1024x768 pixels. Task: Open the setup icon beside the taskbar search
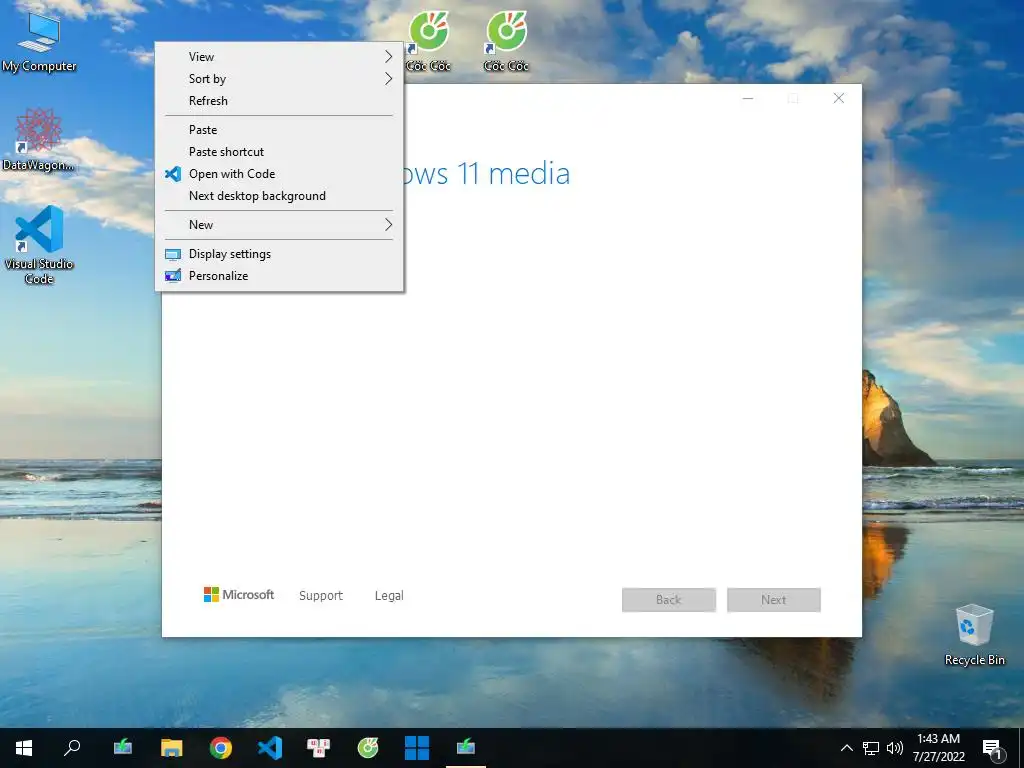(123, 748)
